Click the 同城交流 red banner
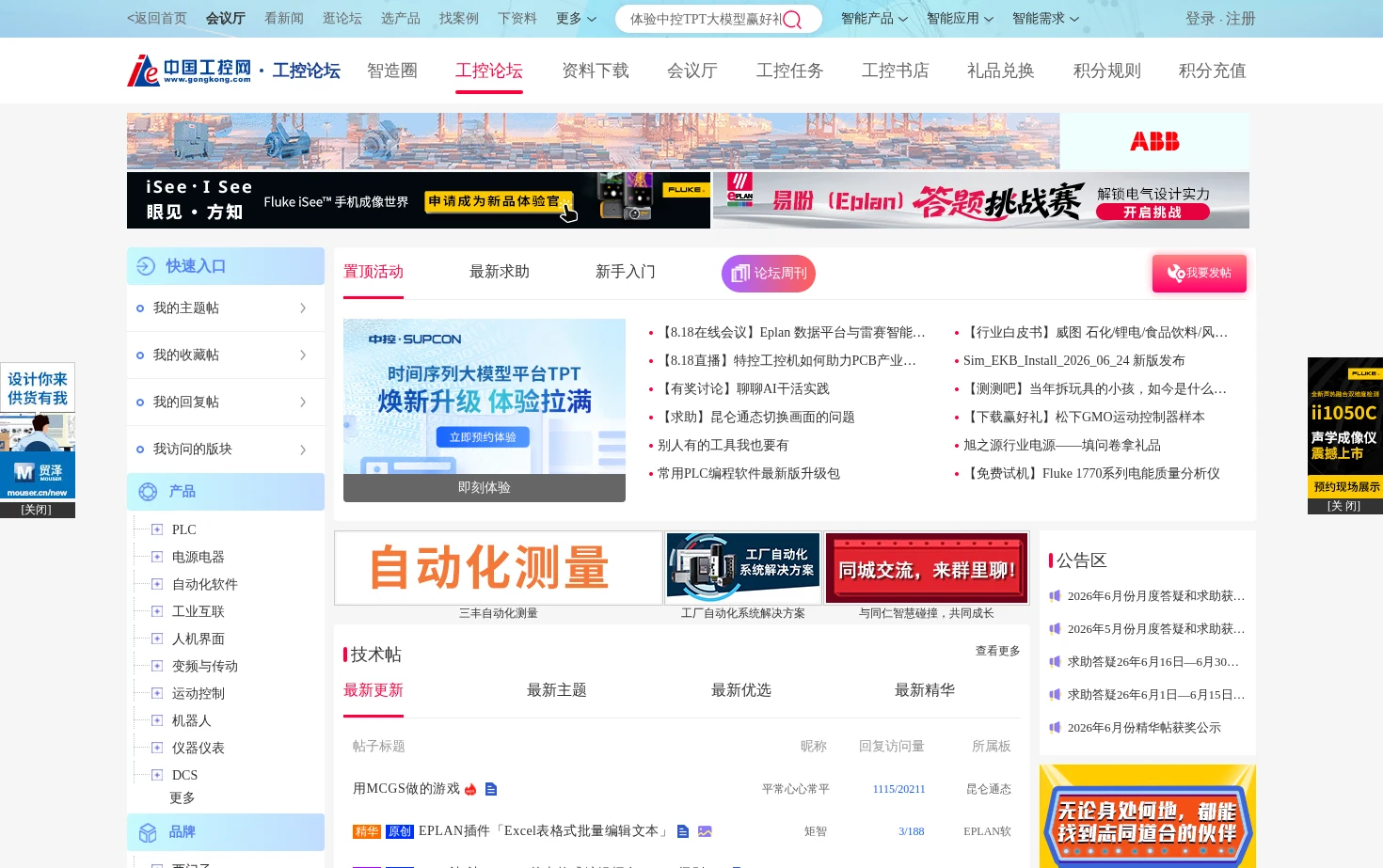1383x868 pixels. coord(927,568)
